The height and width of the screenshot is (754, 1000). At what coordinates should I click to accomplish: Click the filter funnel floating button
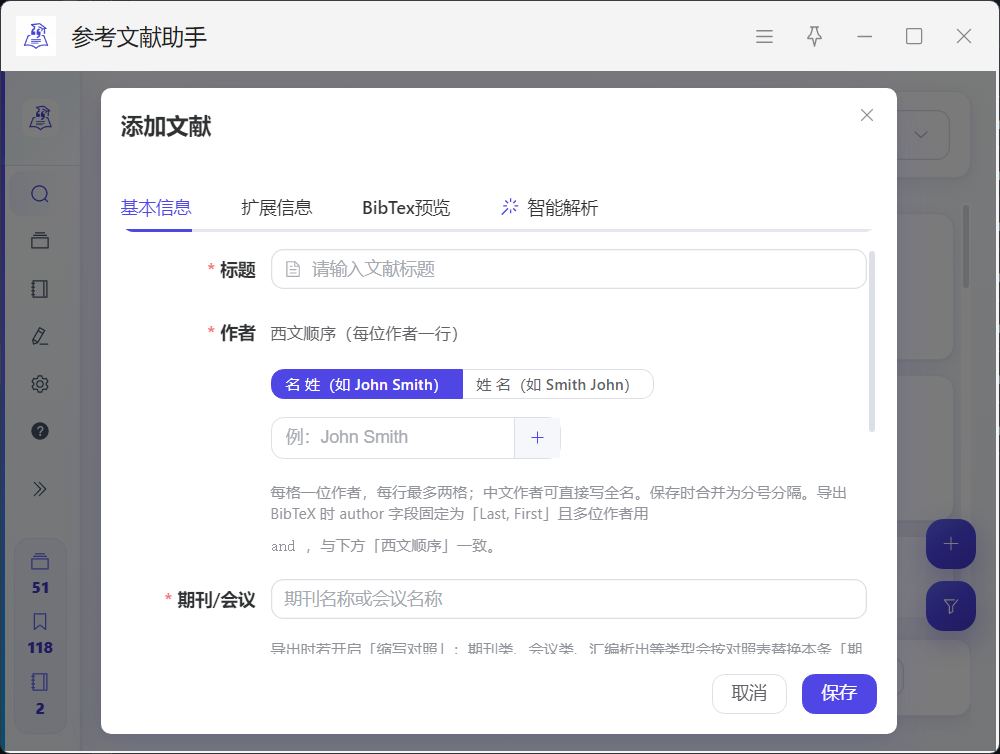click(950, 606)
